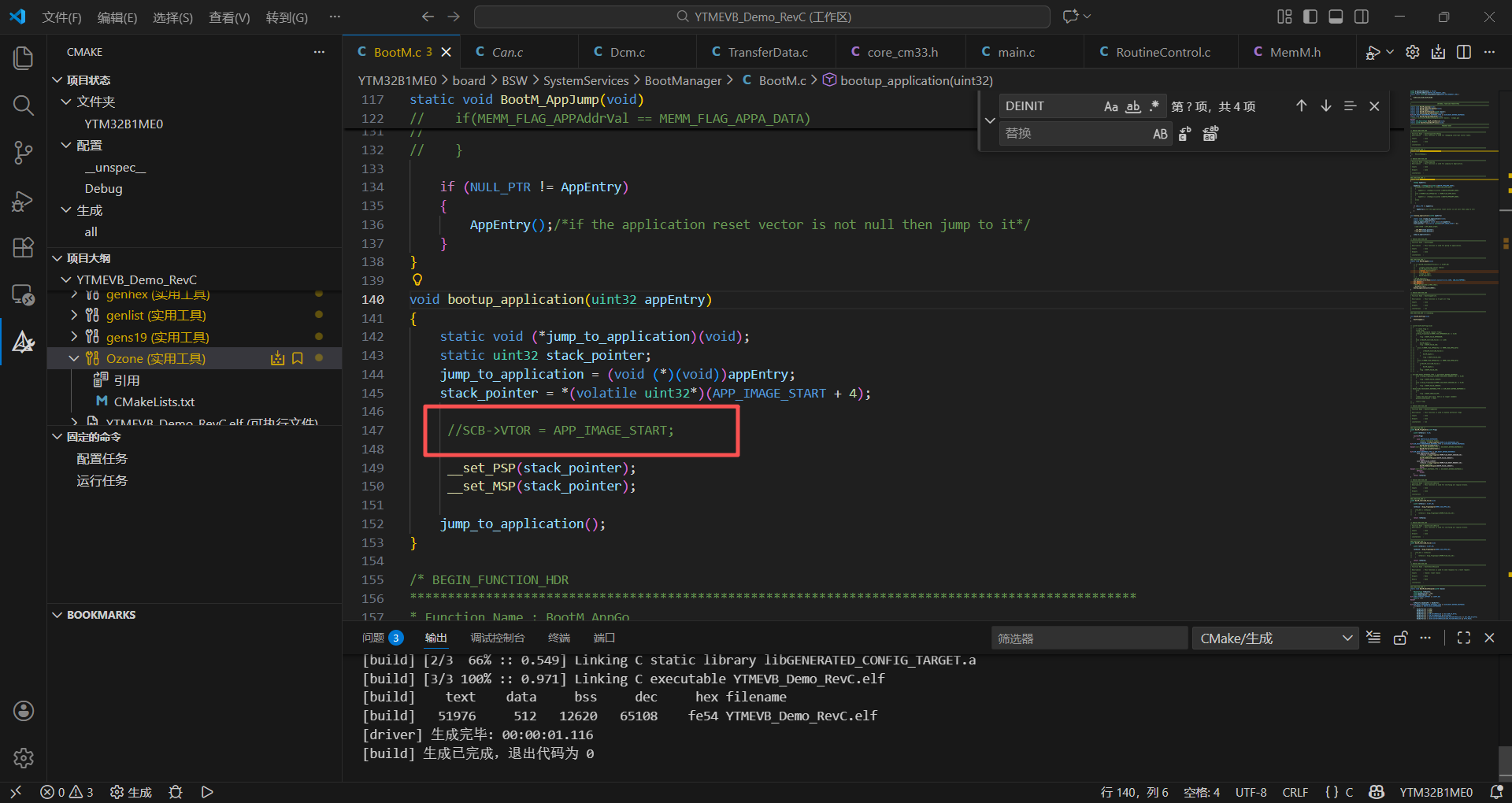Click the 生成 build button in status bar
Image resolution: width=1512 pixels, height=803 pixels.
131,792
